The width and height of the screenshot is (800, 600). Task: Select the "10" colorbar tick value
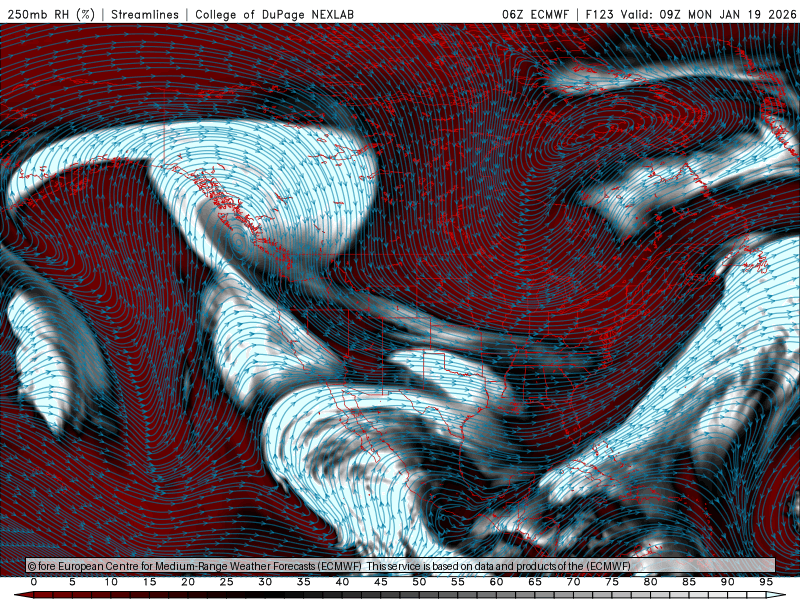click(111, 582)
